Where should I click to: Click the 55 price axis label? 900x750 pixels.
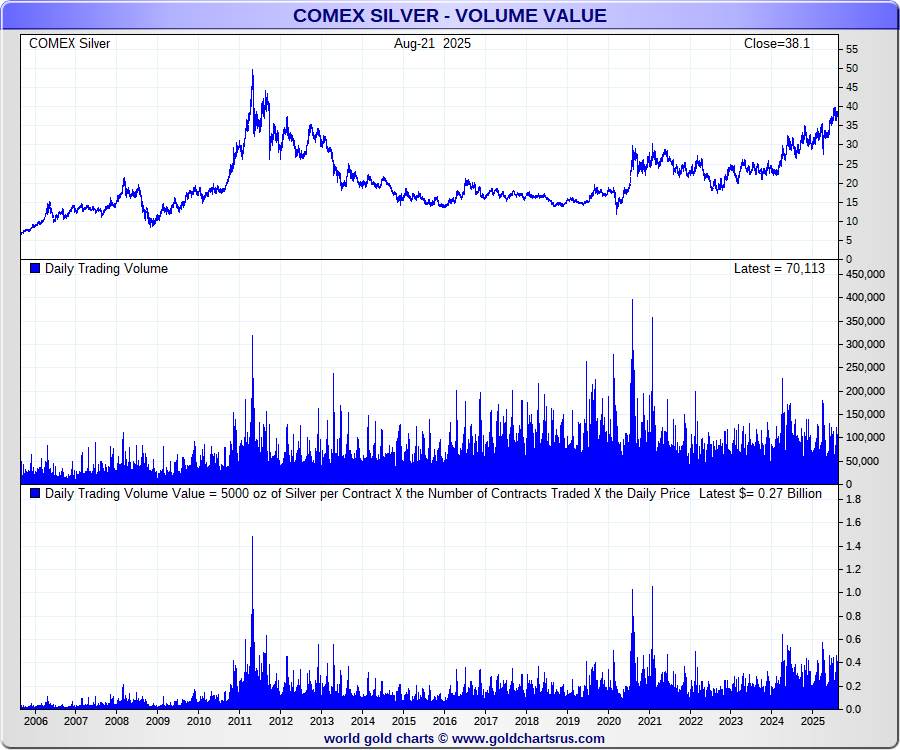pos(852,49)
